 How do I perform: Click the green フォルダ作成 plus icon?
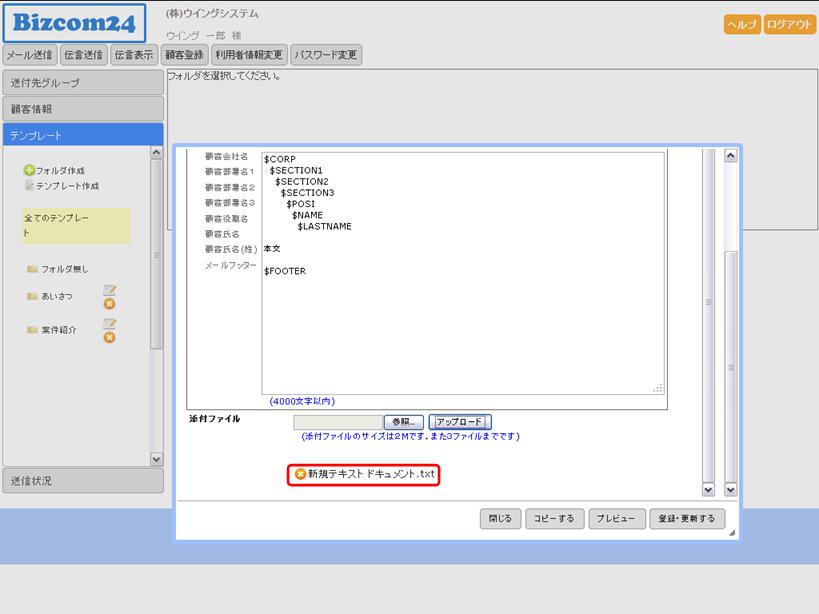29,171
